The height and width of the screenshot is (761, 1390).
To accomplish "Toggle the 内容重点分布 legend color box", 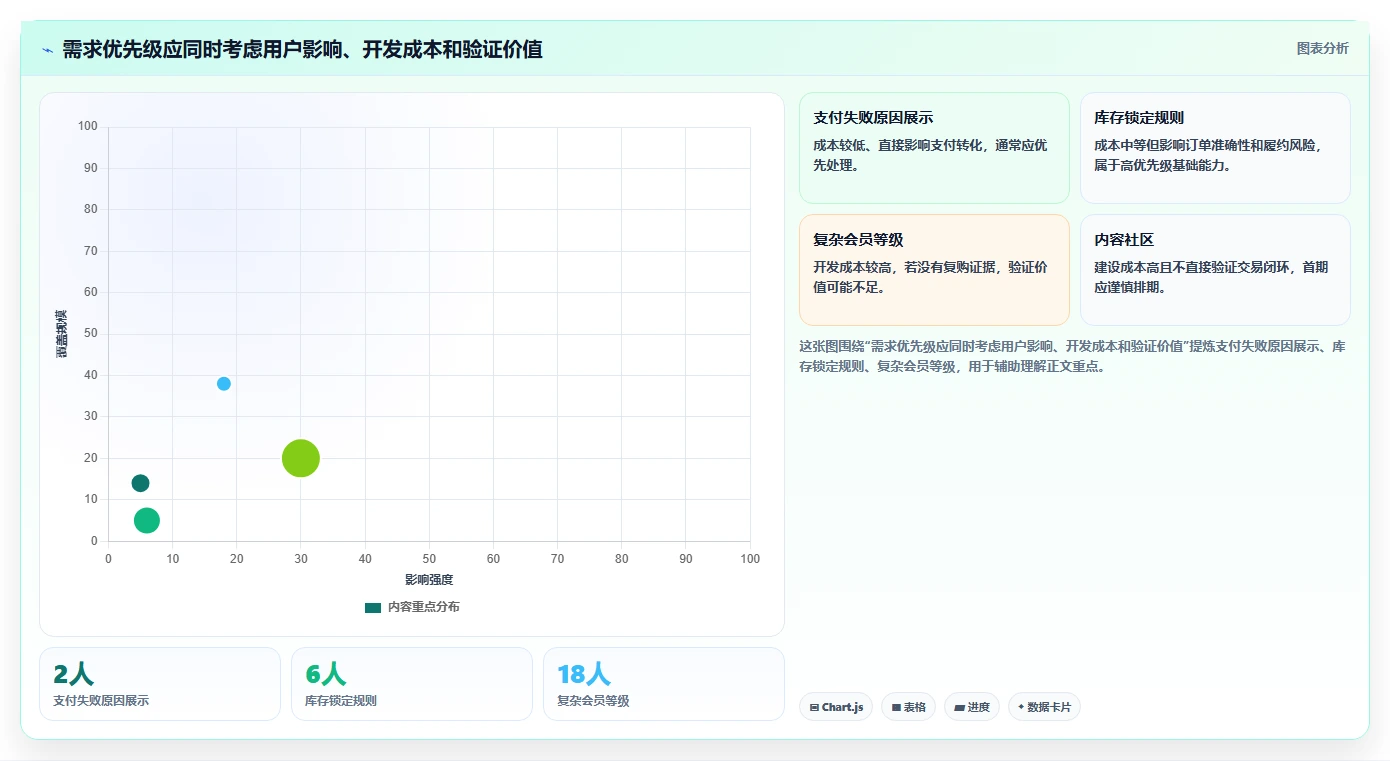I will click(x=373, y=607).
